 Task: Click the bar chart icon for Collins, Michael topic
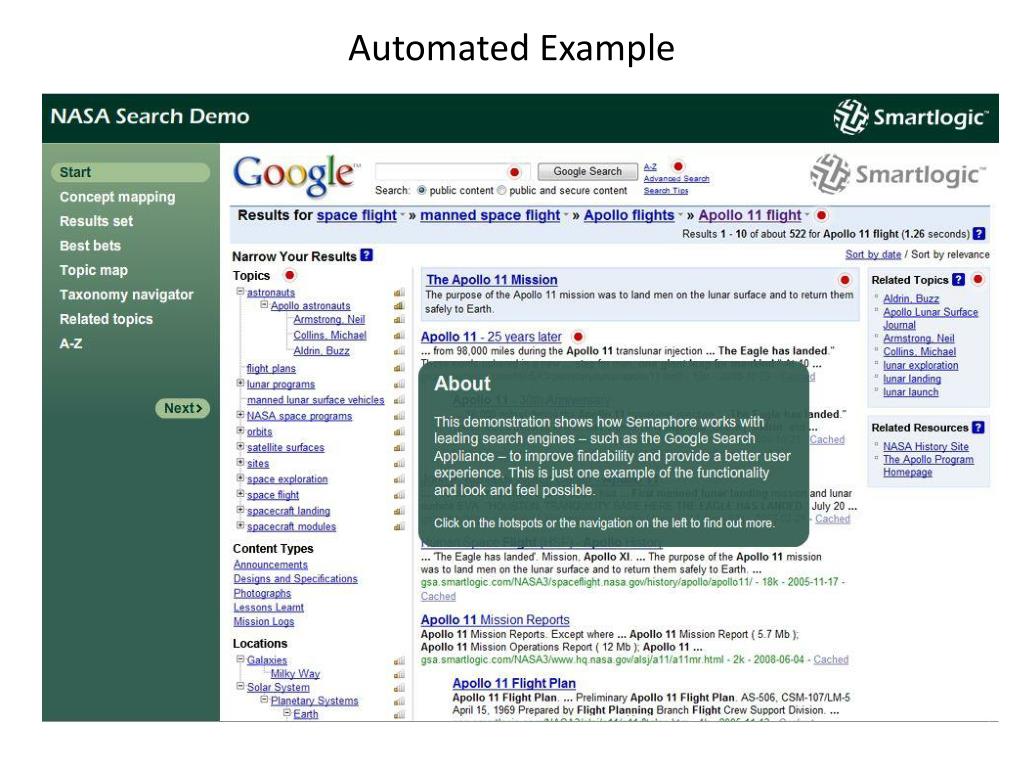(399, 335)
